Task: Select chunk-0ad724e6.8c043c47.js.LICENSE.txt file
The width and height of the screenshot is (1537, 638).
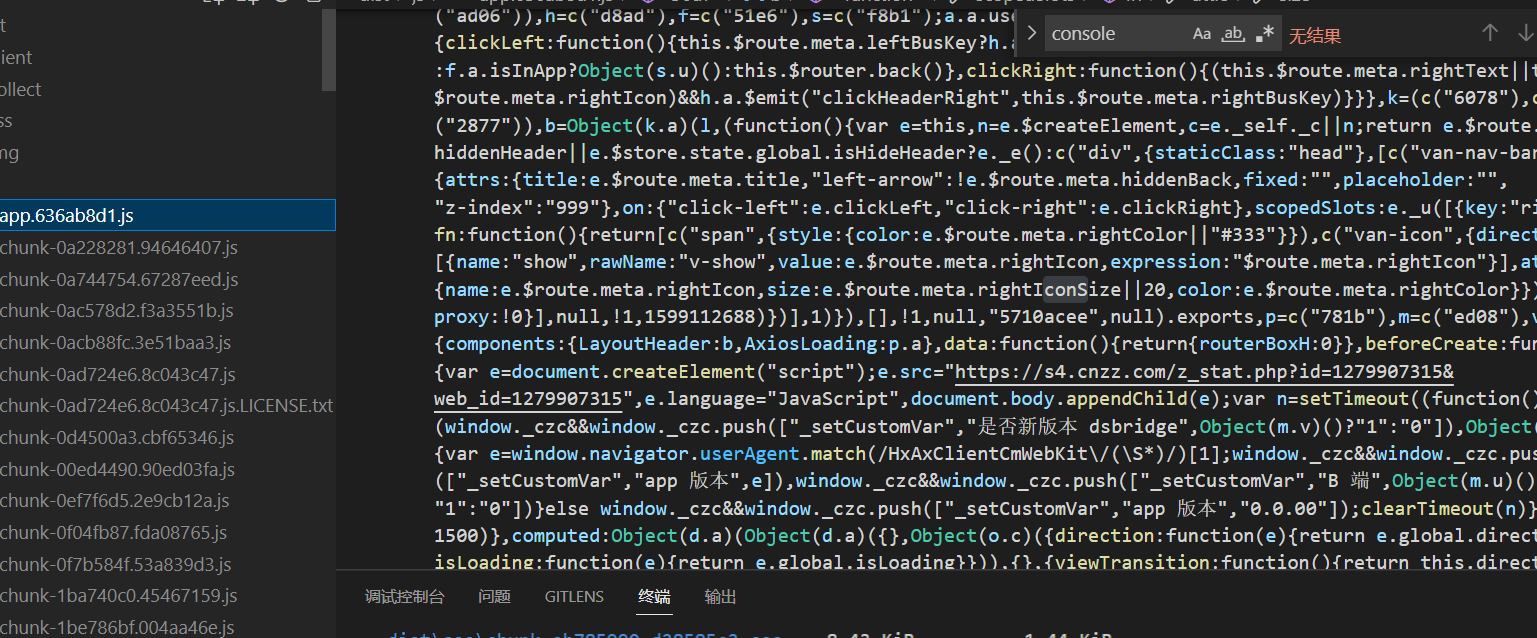Action: [x=163, y=405]
